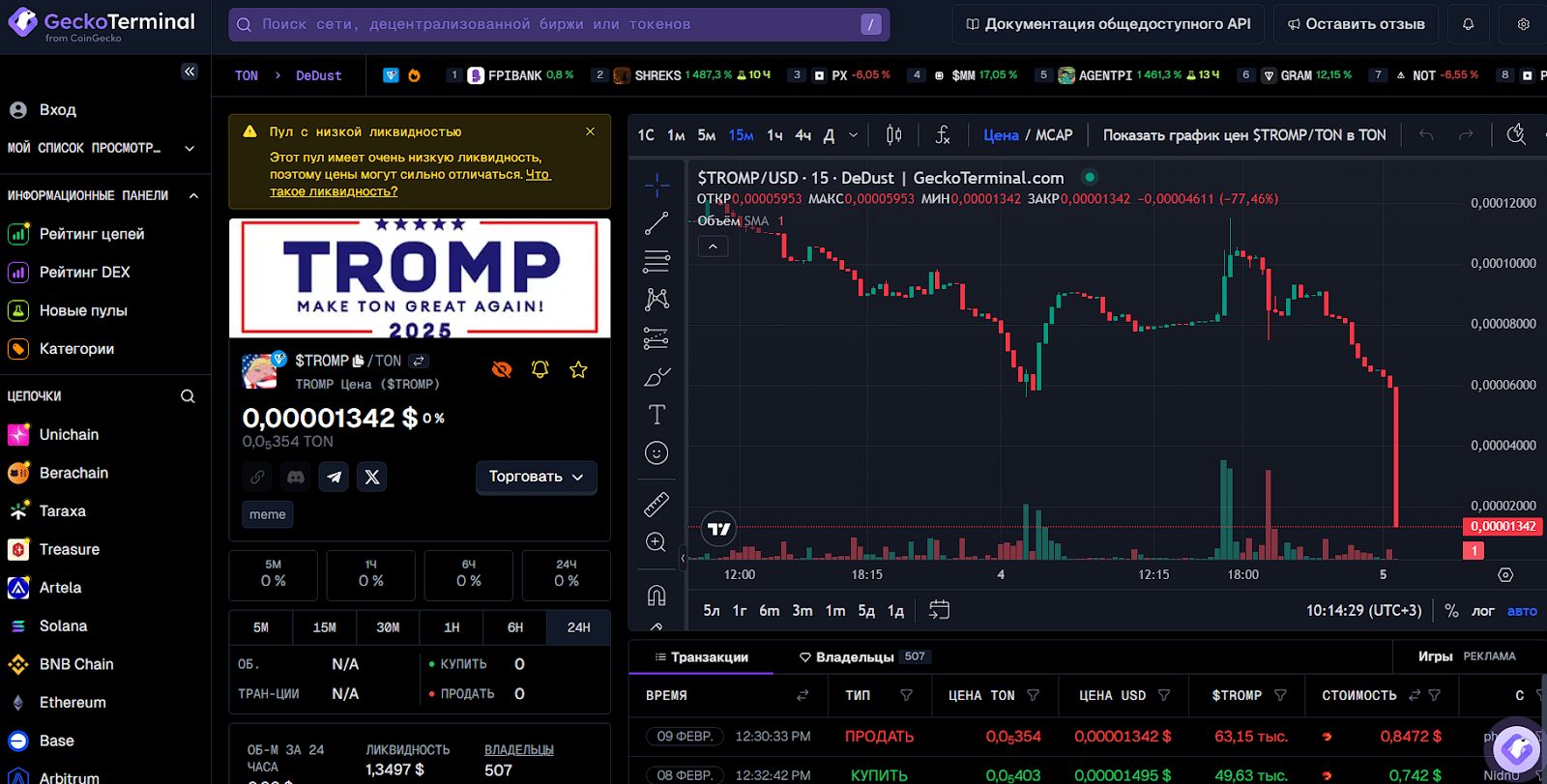Select the 15M stats tab
The height and width of the screenshot is (784, 1547).
click(325, 627)
